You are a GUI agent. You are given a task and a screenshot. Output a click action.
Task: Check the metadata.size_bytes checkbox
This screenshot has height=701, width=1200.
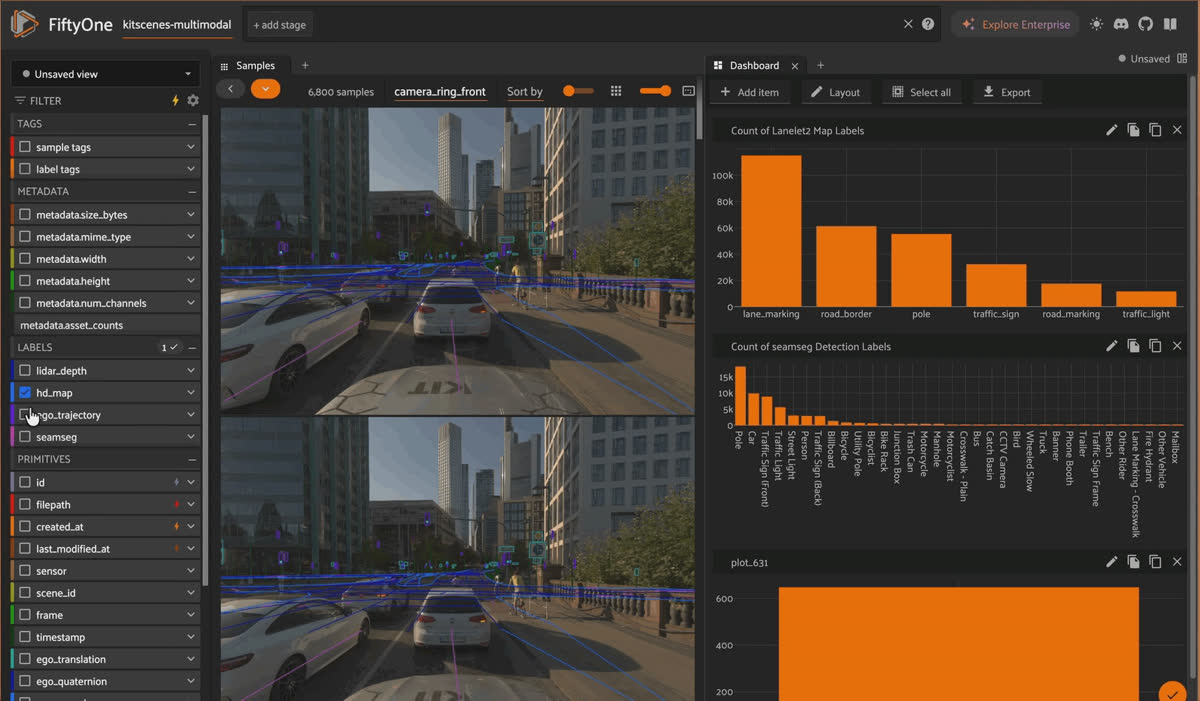[x=25, y=215]
